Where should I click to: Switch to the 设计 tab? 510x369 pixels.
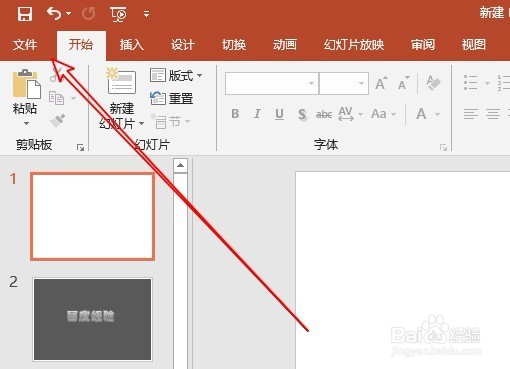183,45
